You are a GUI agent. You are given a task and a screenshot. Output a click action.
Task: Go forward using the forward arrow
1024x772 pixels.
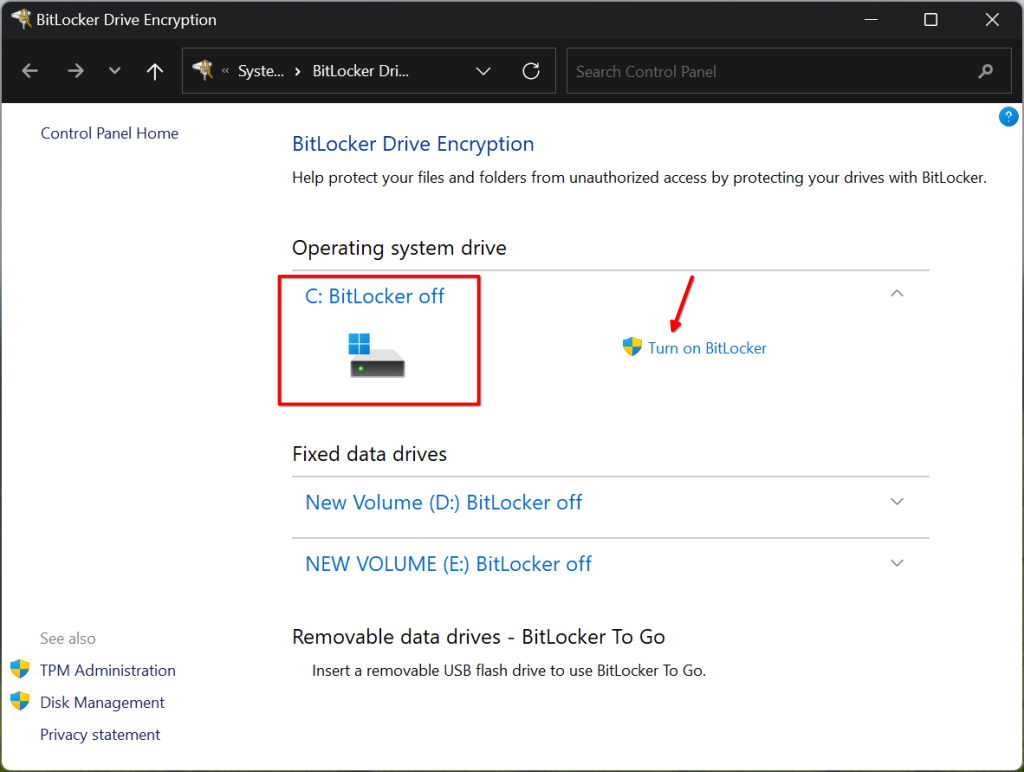pos(76,71)
